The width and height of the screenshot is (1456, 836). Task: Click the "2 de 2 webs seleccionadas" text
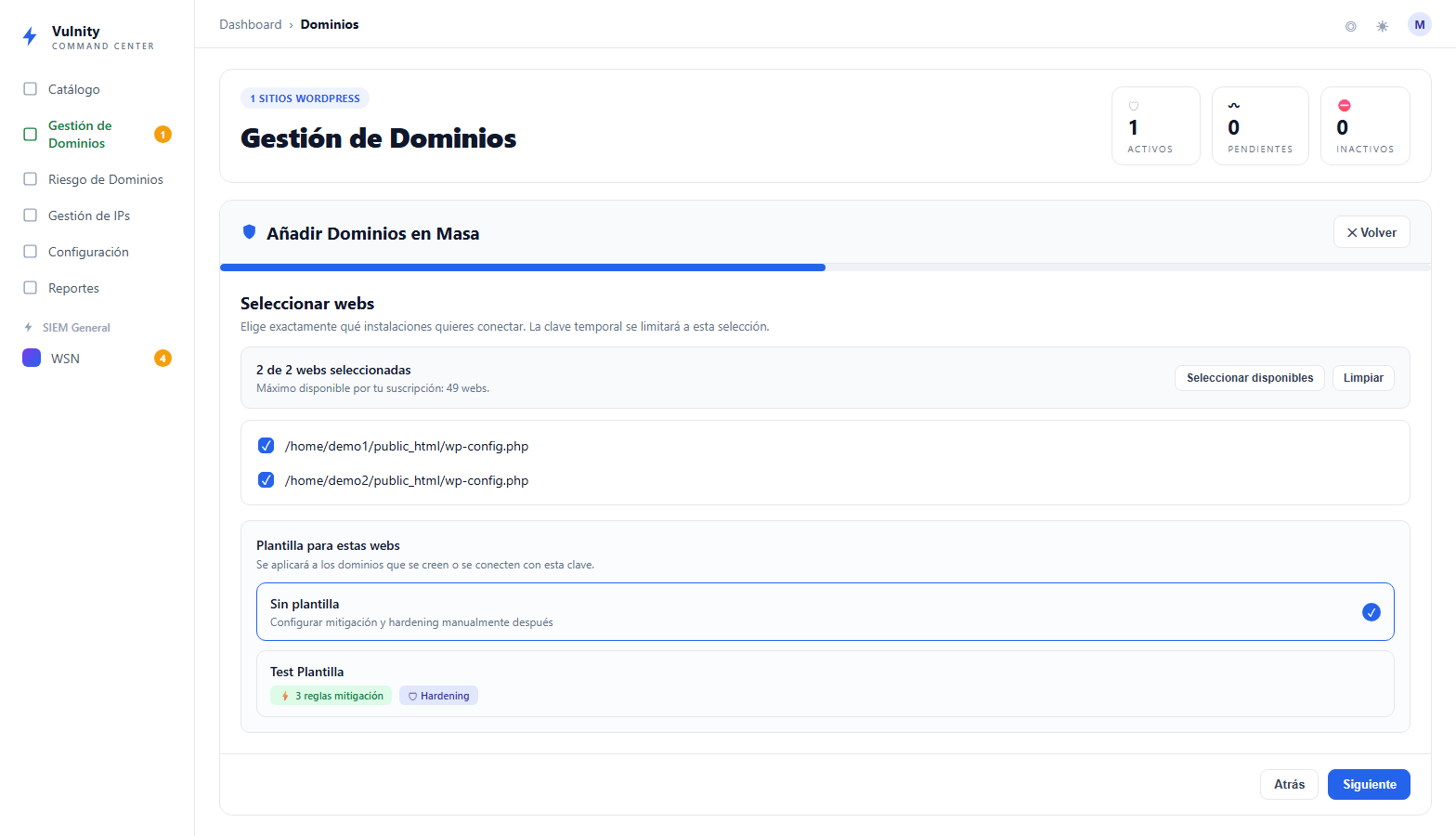tap(333, 370)
